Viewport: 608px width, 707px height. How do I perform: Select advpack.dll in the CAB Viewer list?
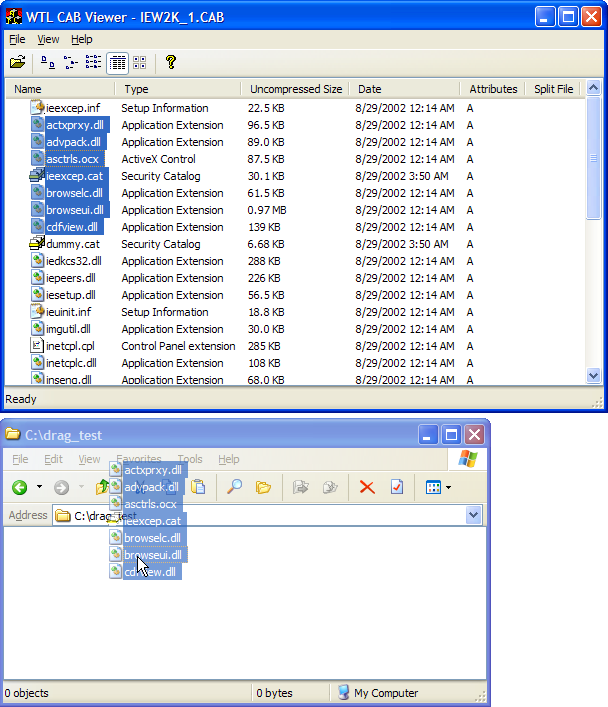click(74, 142)
